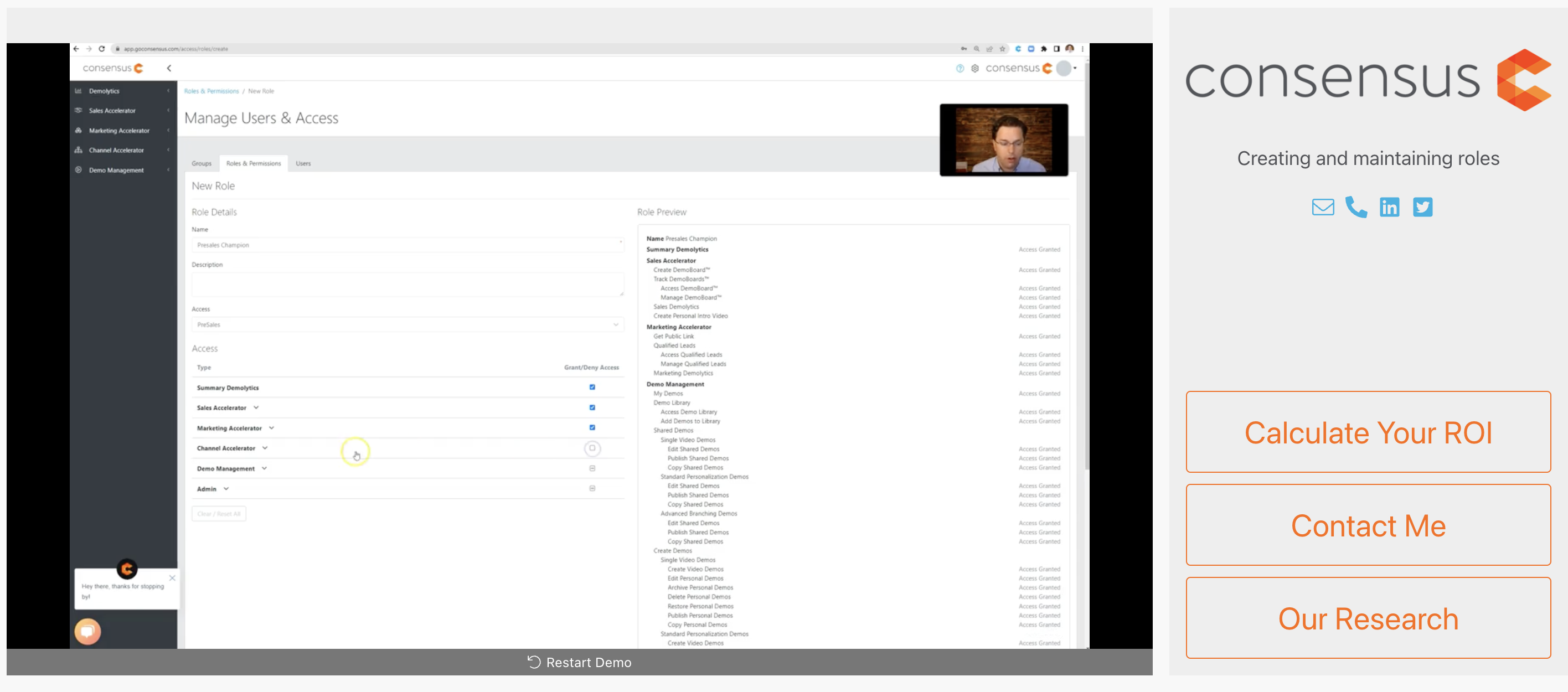
Task: Toggle the Channel Accelerator access checkbox
Action: (592, 448)
